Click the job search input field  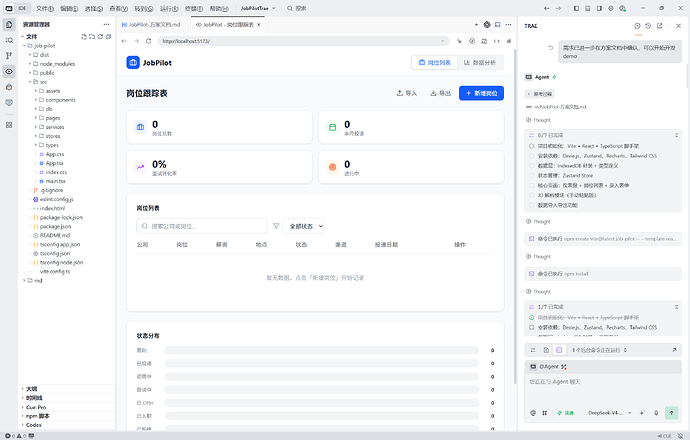(x=202, y=226)
